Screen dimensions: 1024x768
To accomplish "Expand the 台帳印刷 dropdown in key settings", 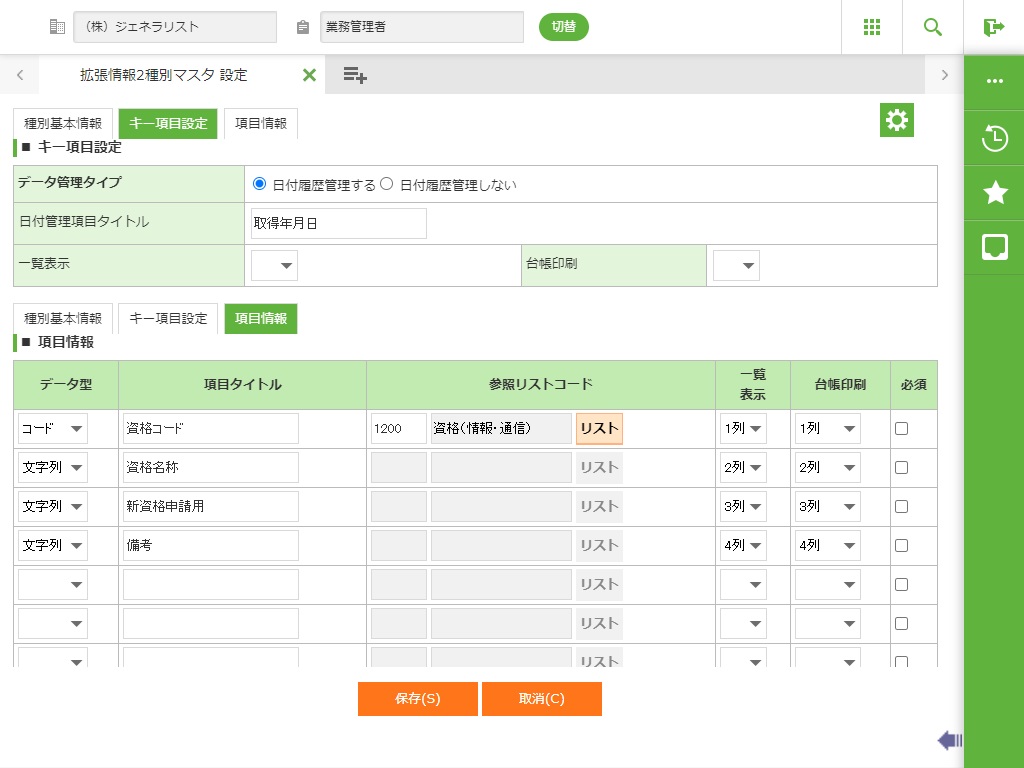I will 736,265.
